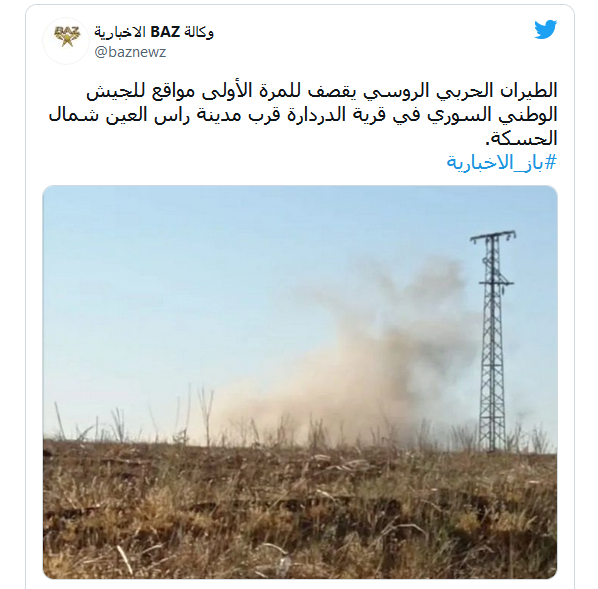Image resolution: width=598 pixels, height=589 pixels.
Task: Open the attached smoke photo
Action: (300, 382)
